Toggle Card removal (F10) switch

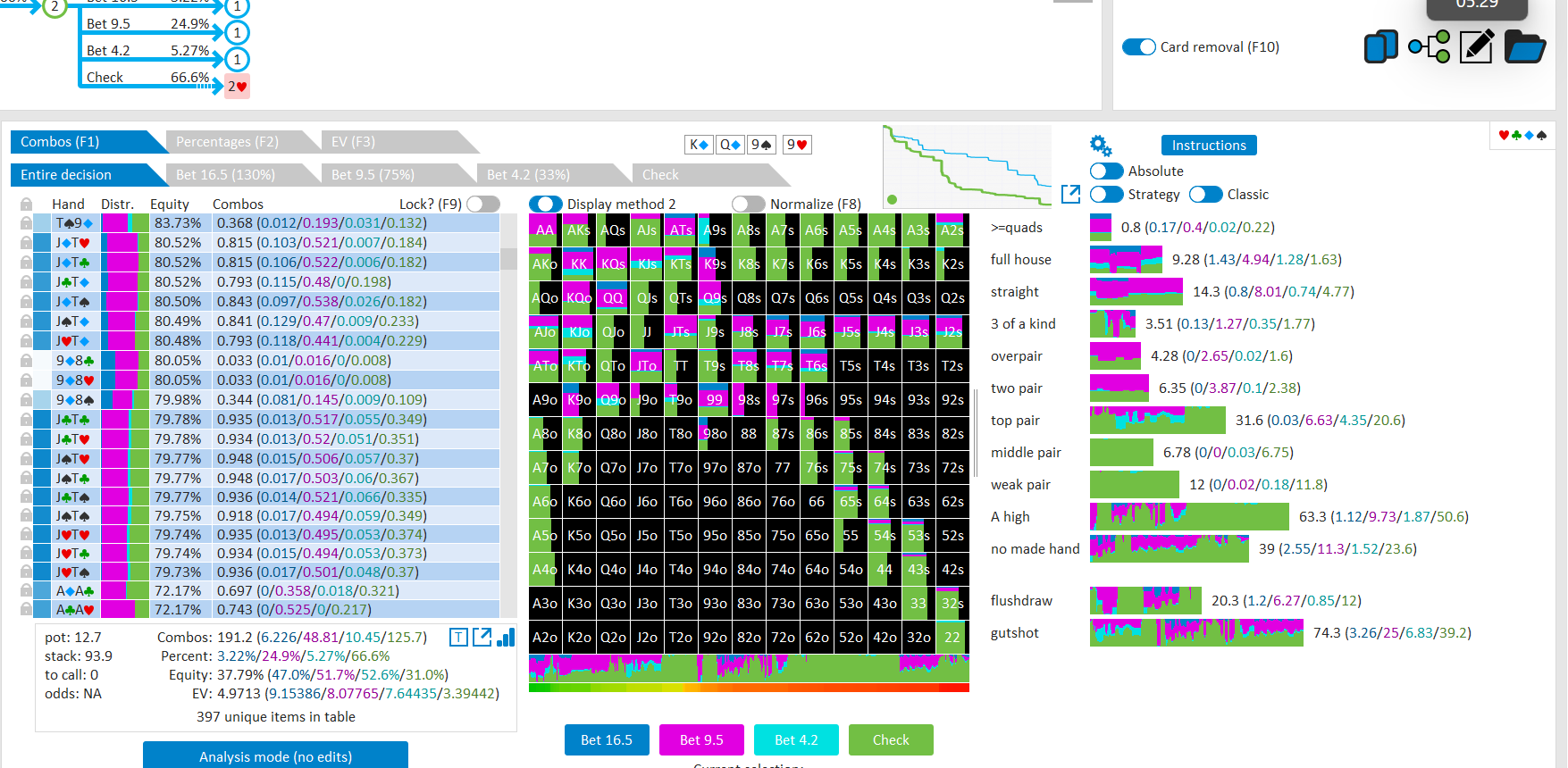point(1139,47)
